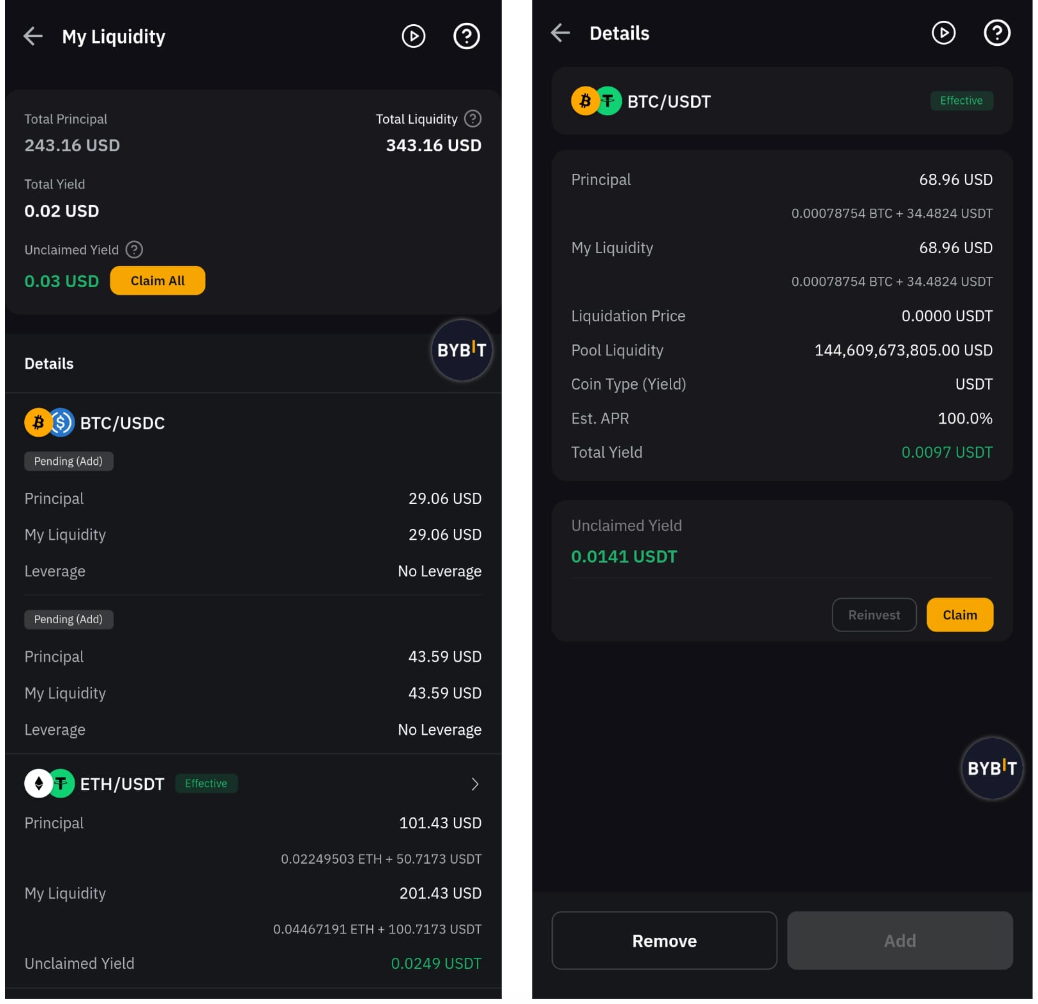Go back from the Details screen

pos(560,33)
